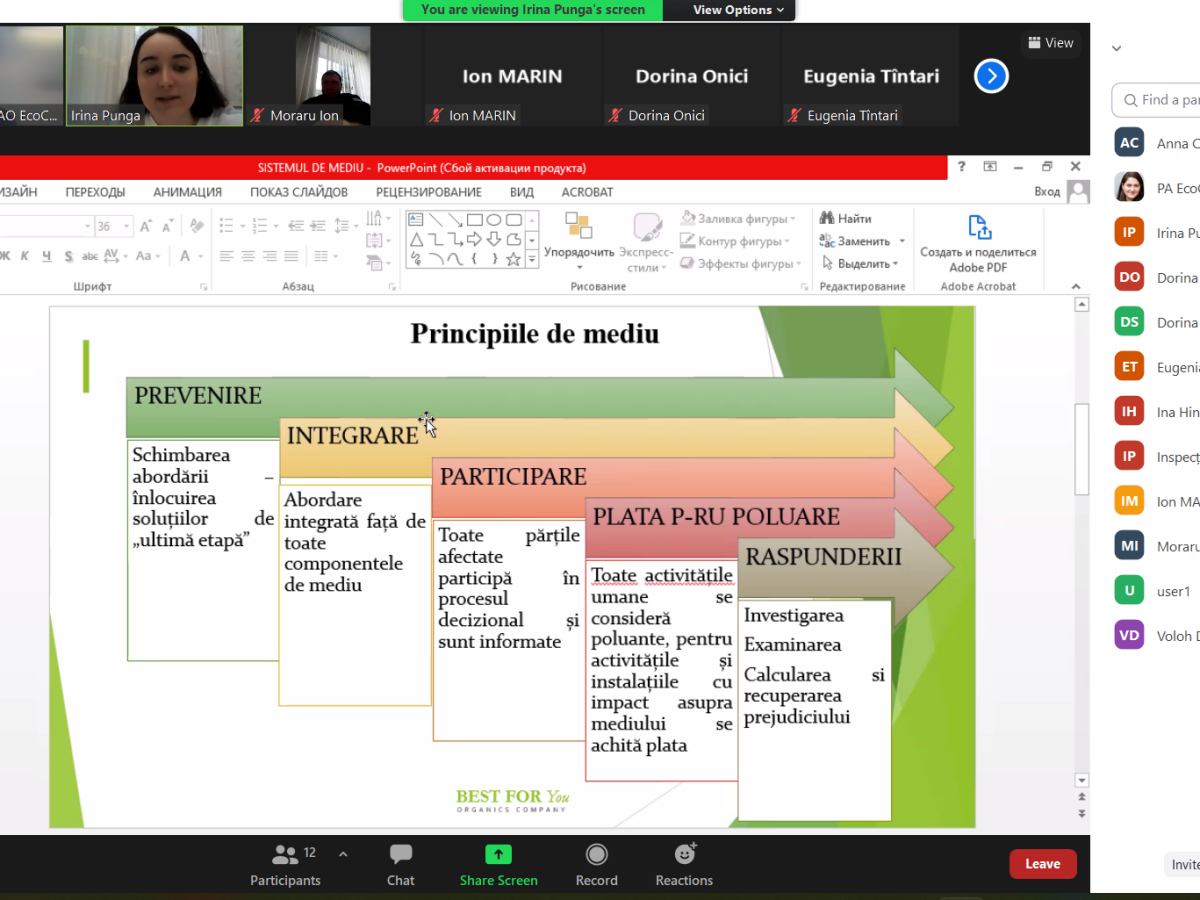Viewport: 1200px width, 900px height.
Task: Select the Eugenia Tîntari participant tile
Action: [870, 75]
